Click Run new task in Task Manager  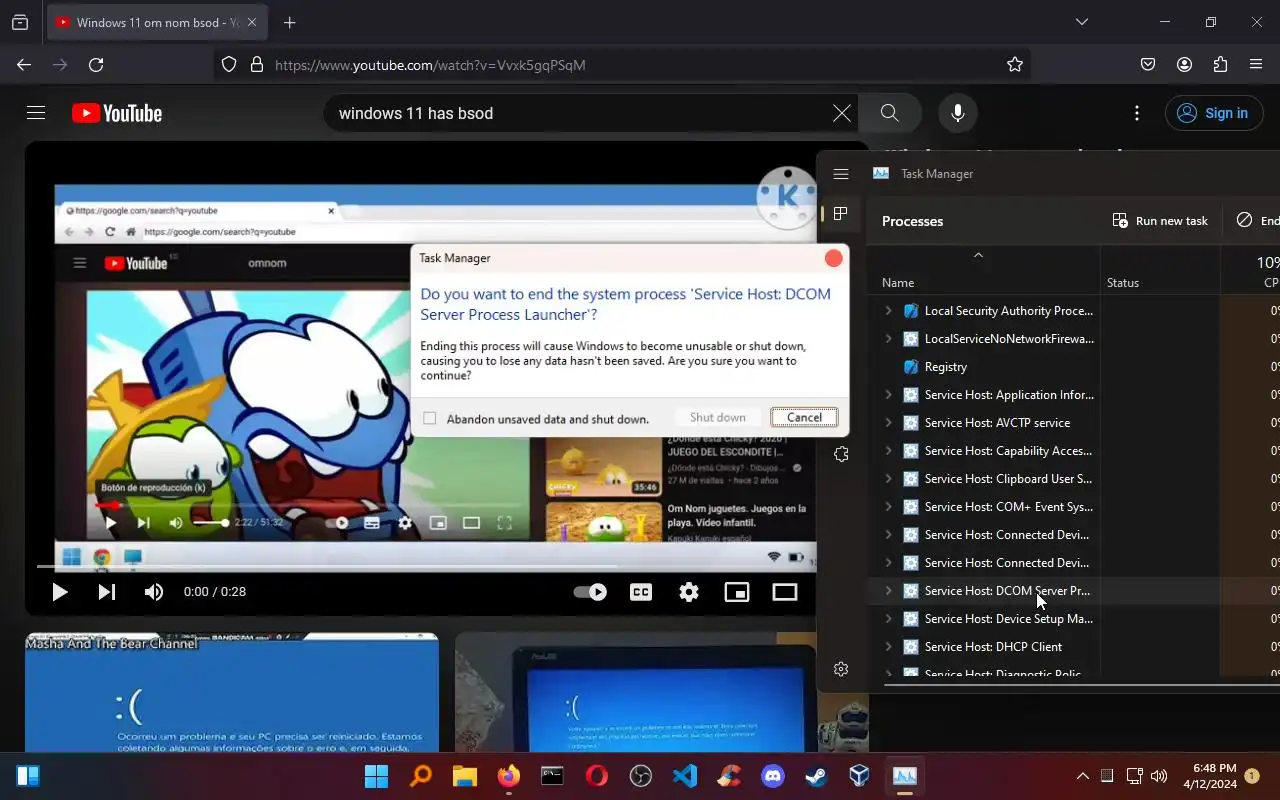[x=1160, y=221]
